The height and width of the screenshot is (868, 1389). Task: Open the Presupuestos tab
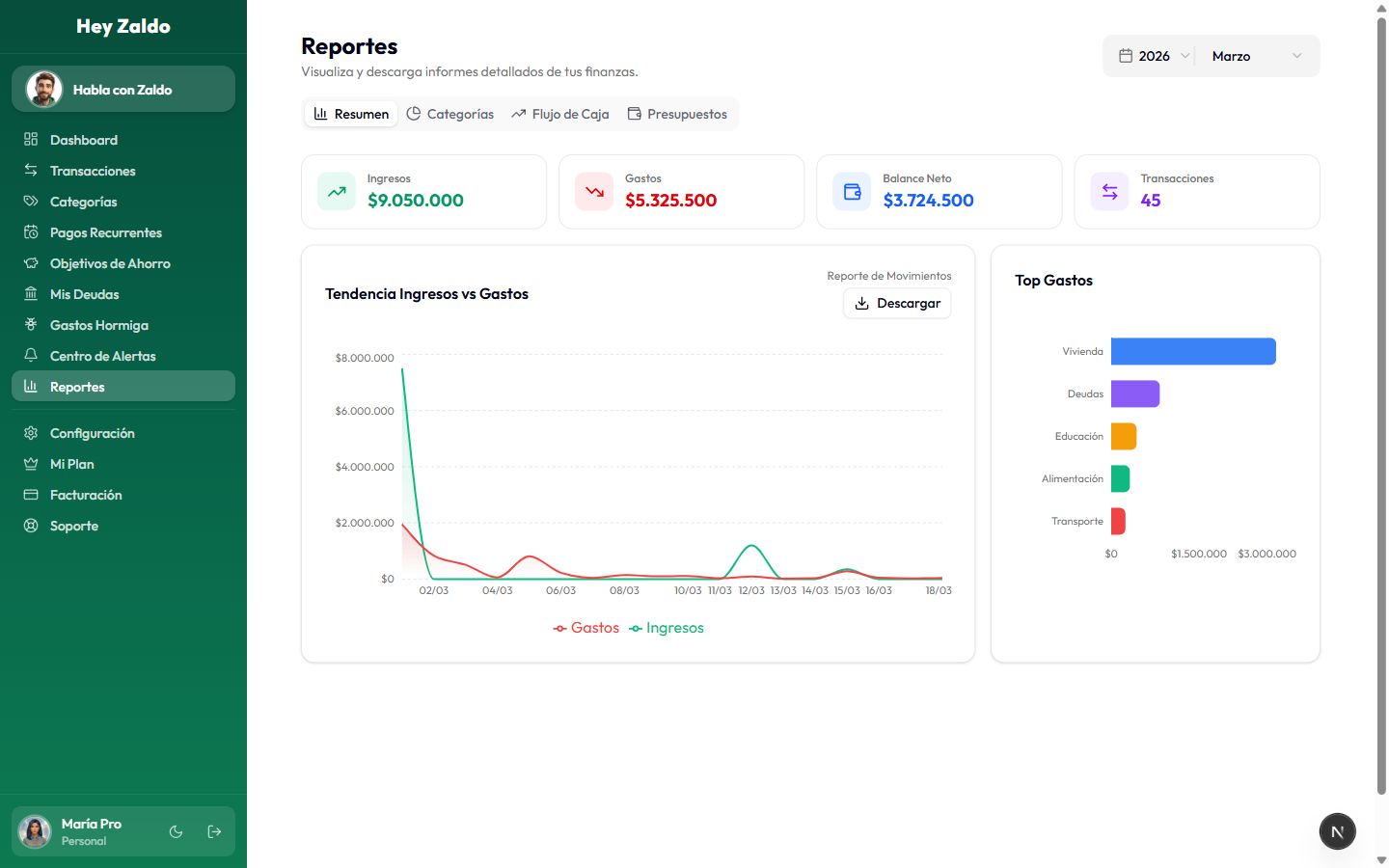[x=677, y=114]
